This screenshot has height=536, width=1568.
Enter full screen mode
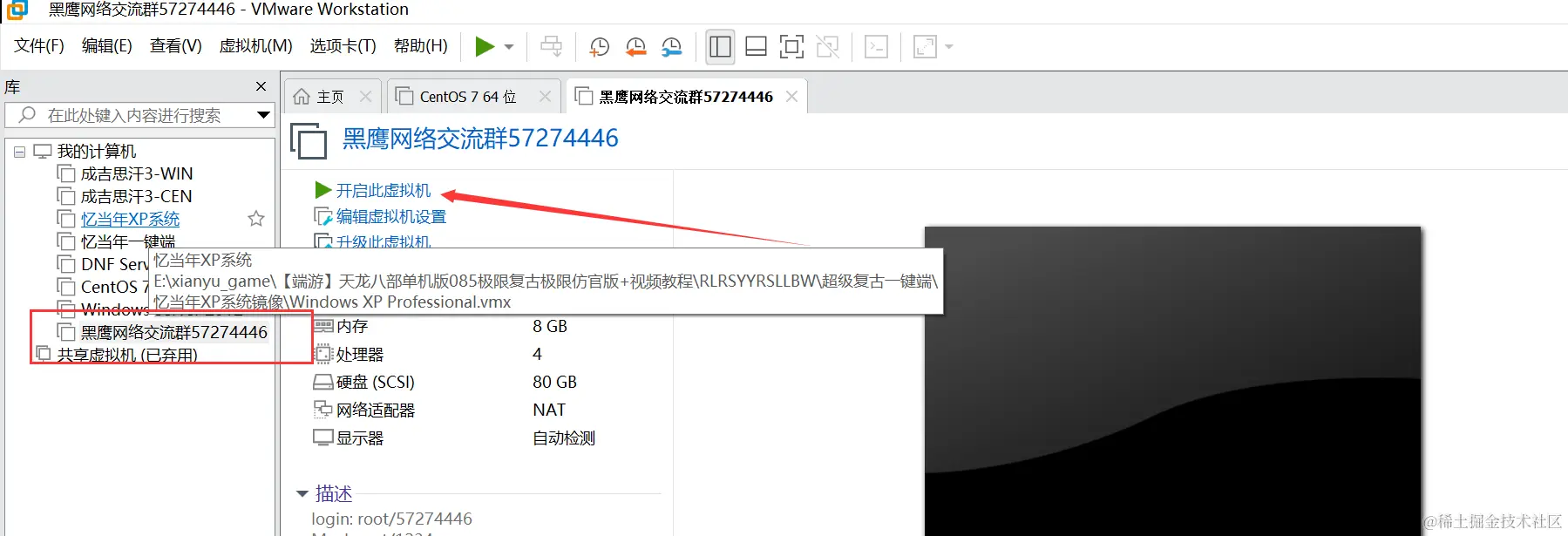(791, 46)
